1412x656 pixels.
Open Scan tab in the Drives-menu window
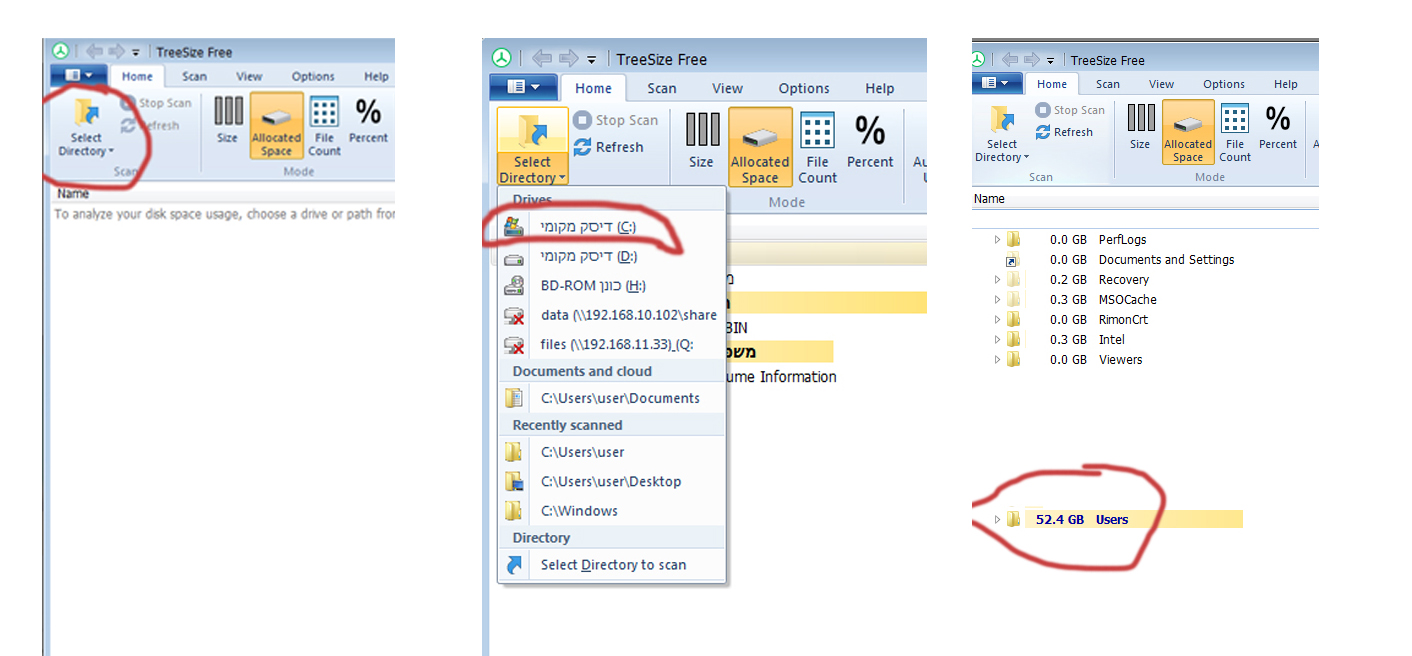pos(661,88)
